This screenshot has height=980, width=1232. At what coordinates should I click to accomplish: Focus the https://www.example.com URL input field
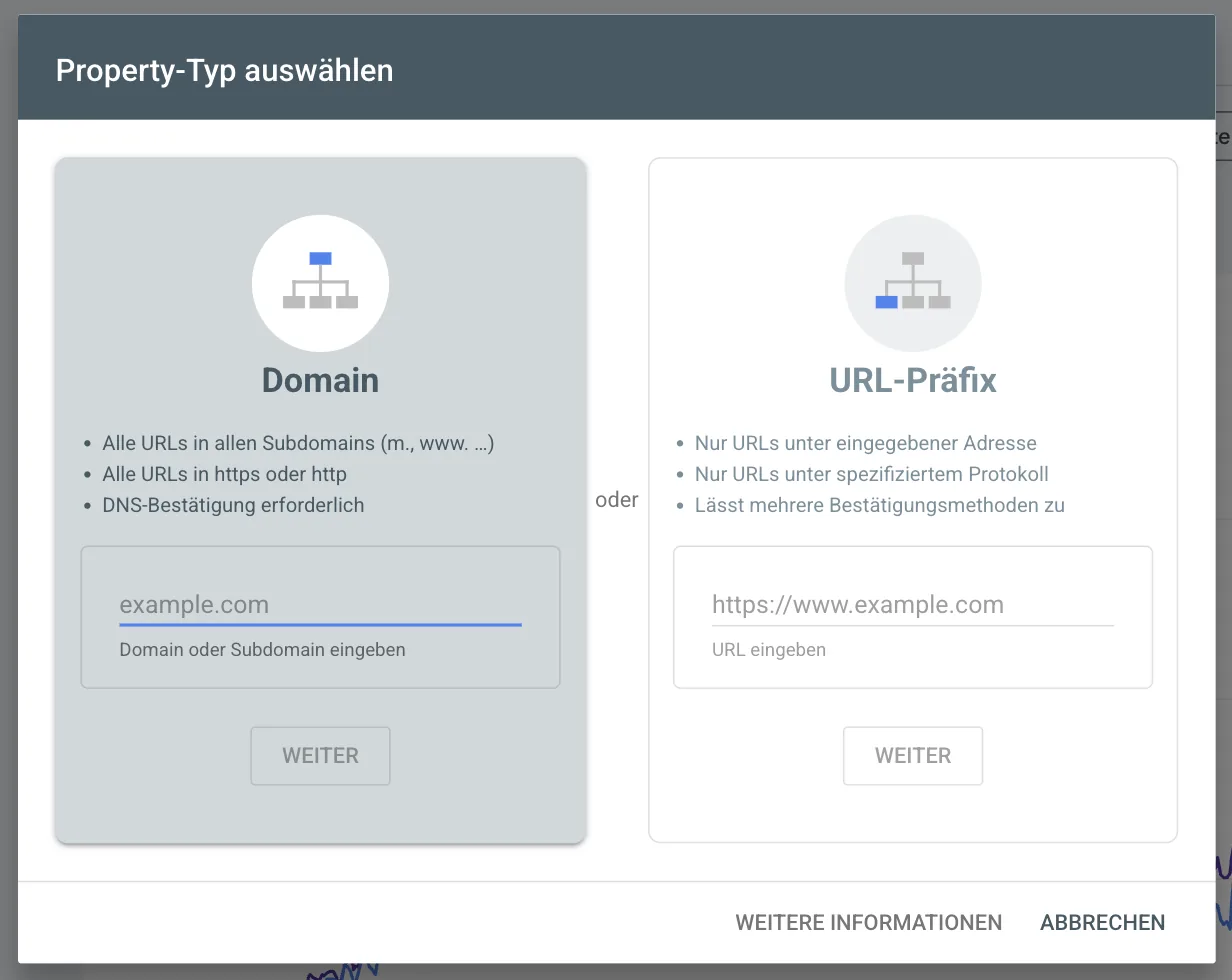coord(913,605)
